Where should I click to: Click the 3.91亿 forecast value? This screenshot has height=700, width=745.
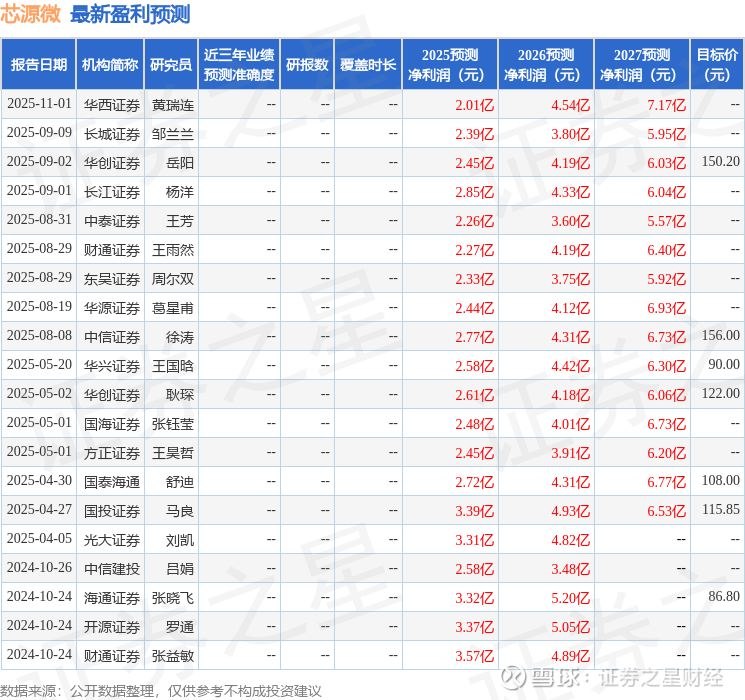[570, 453]
